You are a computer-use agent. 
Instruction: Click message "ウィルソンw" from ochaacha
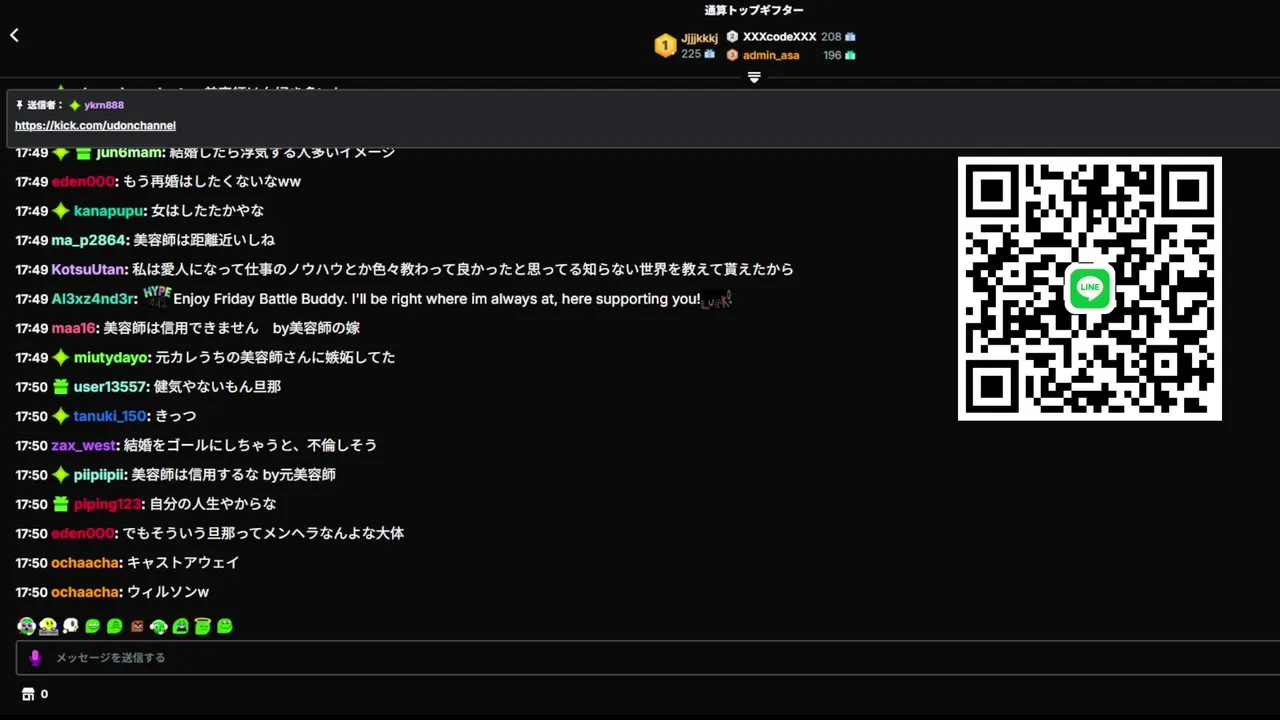(x=168, y=592)
